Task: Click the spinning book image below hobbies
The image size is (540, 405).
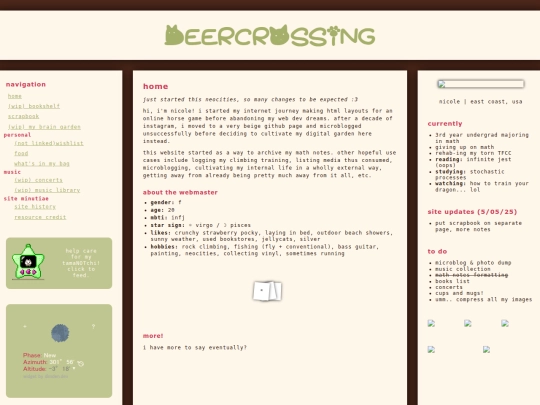Action: (x=267, y=291)
